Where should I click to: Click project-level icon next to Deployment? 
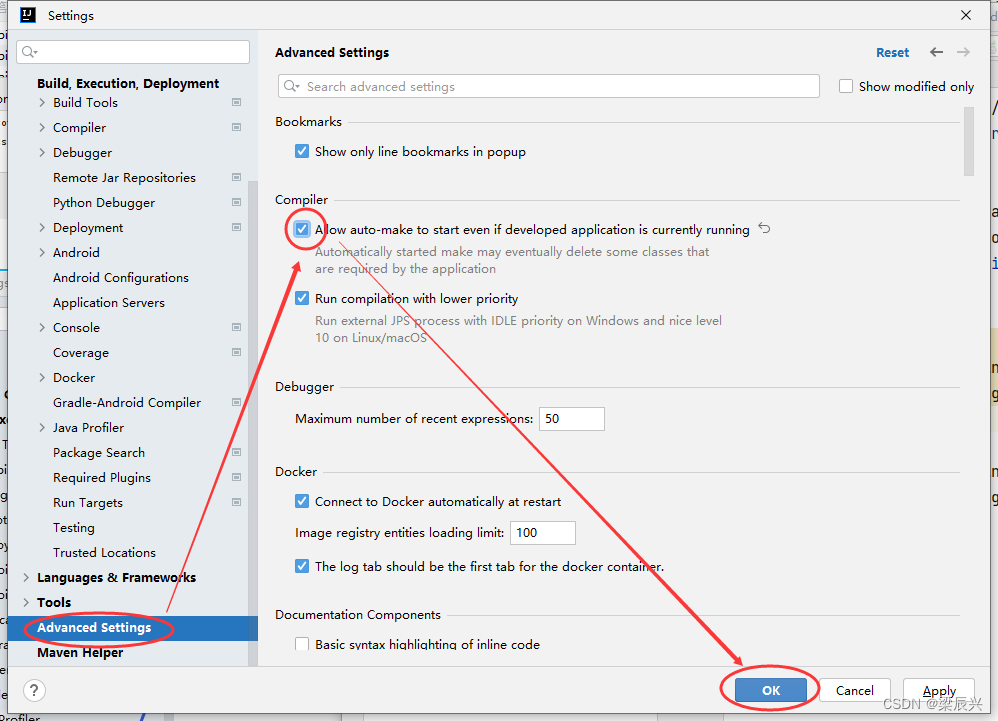(x=237, y=227)
